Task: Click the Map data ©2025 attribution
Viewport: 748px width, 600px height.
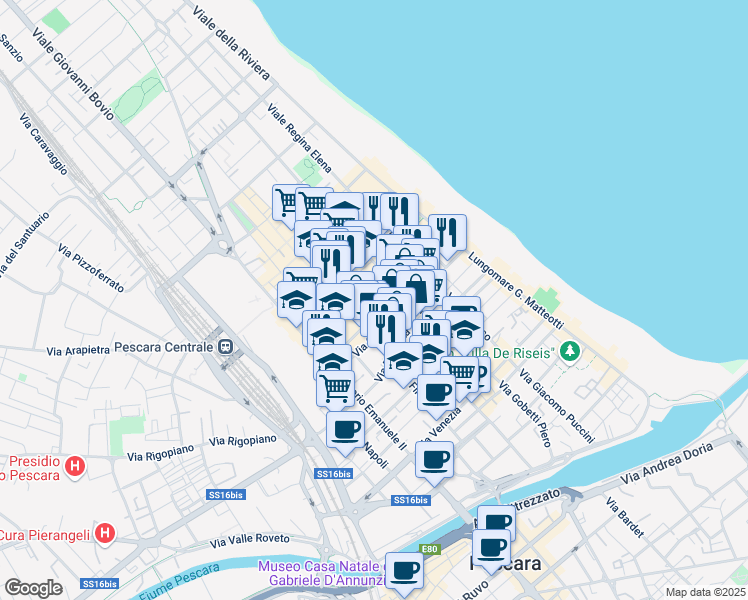Action: [705, 592]
